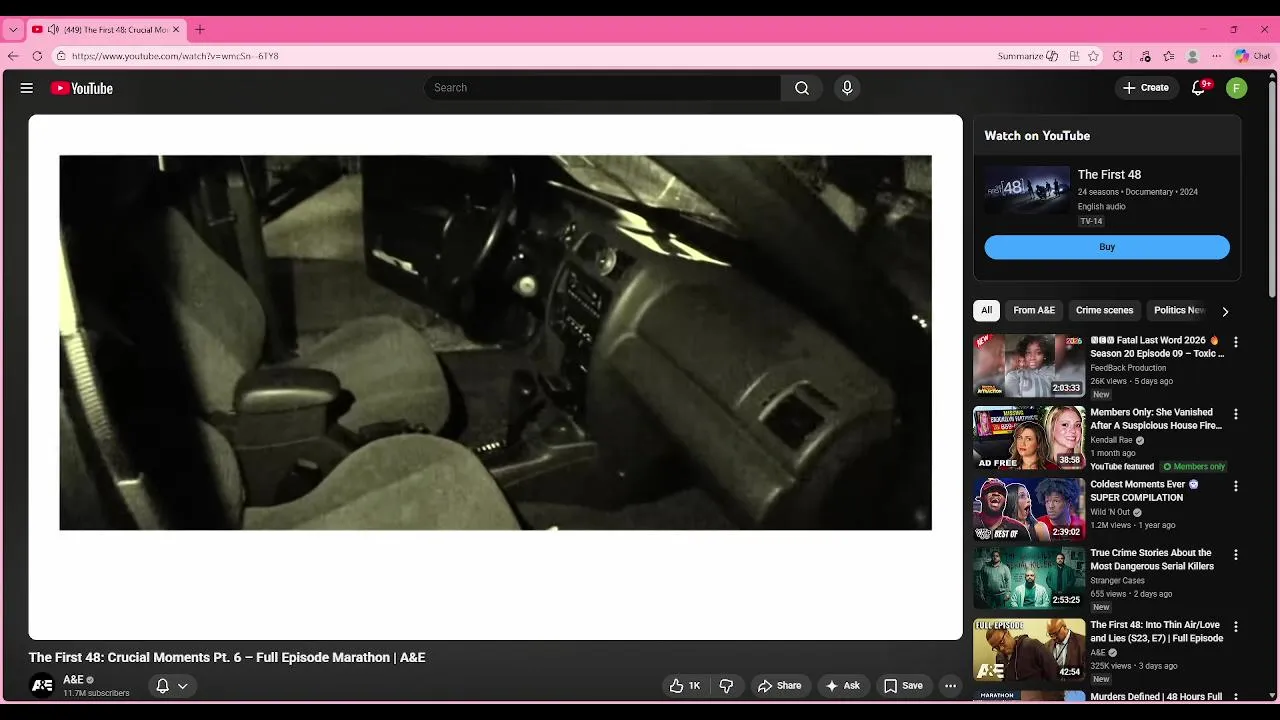This screenshot has width=1280, height=720.
Task: Select the All filter chip
Action: click(x=986, y=310)
